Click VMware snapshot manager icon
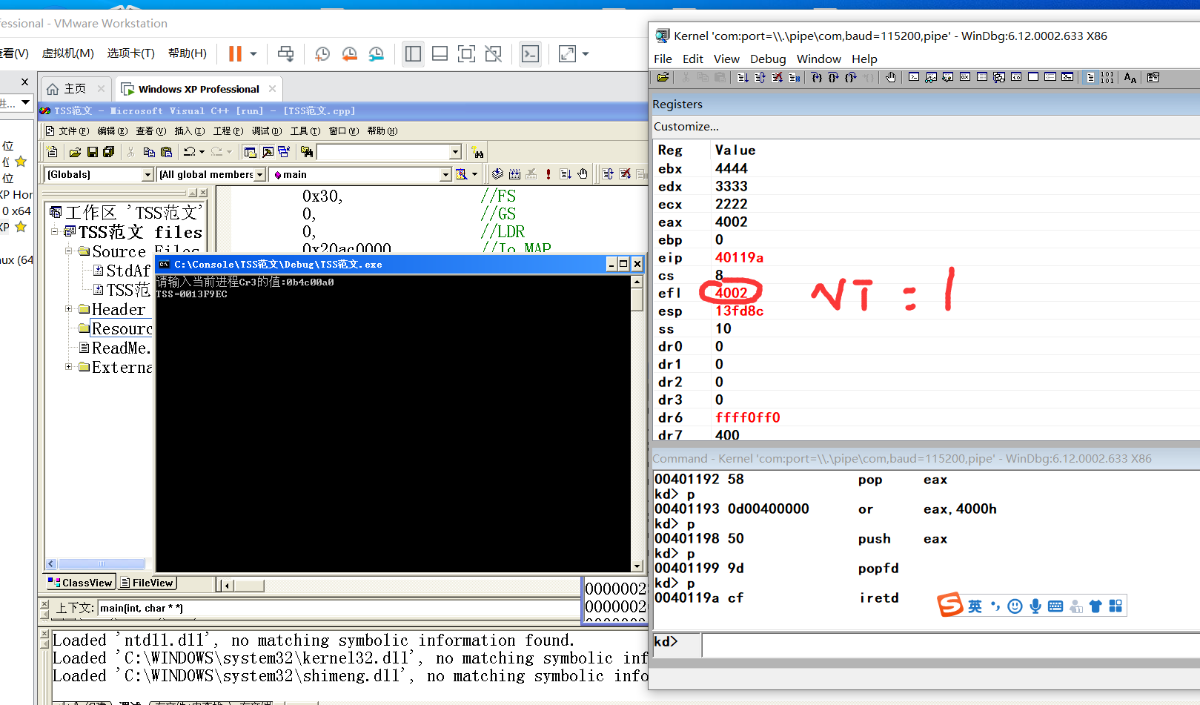 point(376,54)
